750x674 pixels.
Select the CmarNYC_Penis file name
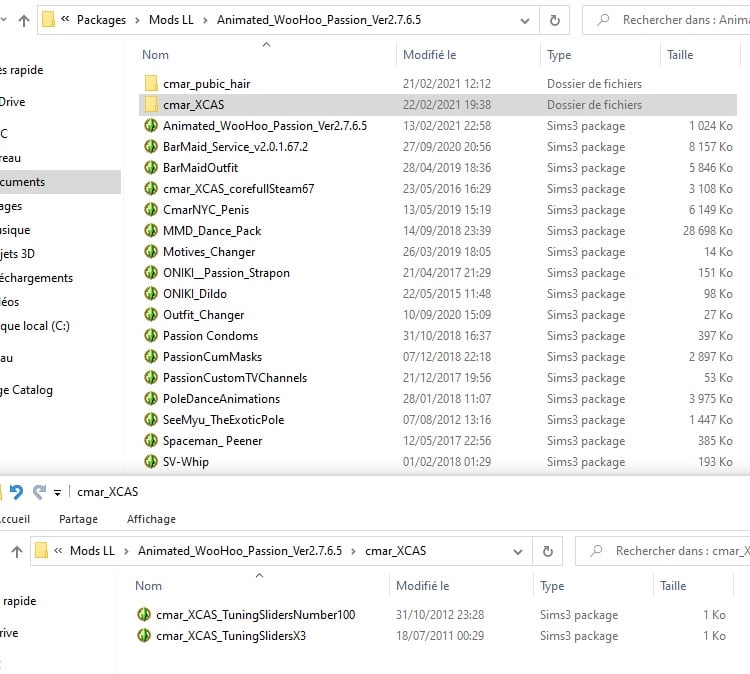point(206,210)
